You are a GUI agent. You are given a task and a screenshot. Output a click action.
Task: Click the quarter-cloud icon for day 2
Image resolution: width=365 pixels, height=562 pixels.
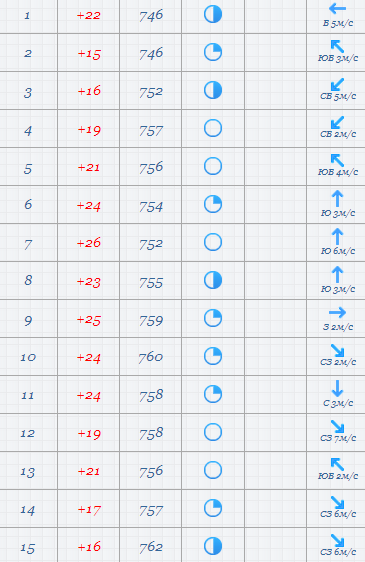213,52
